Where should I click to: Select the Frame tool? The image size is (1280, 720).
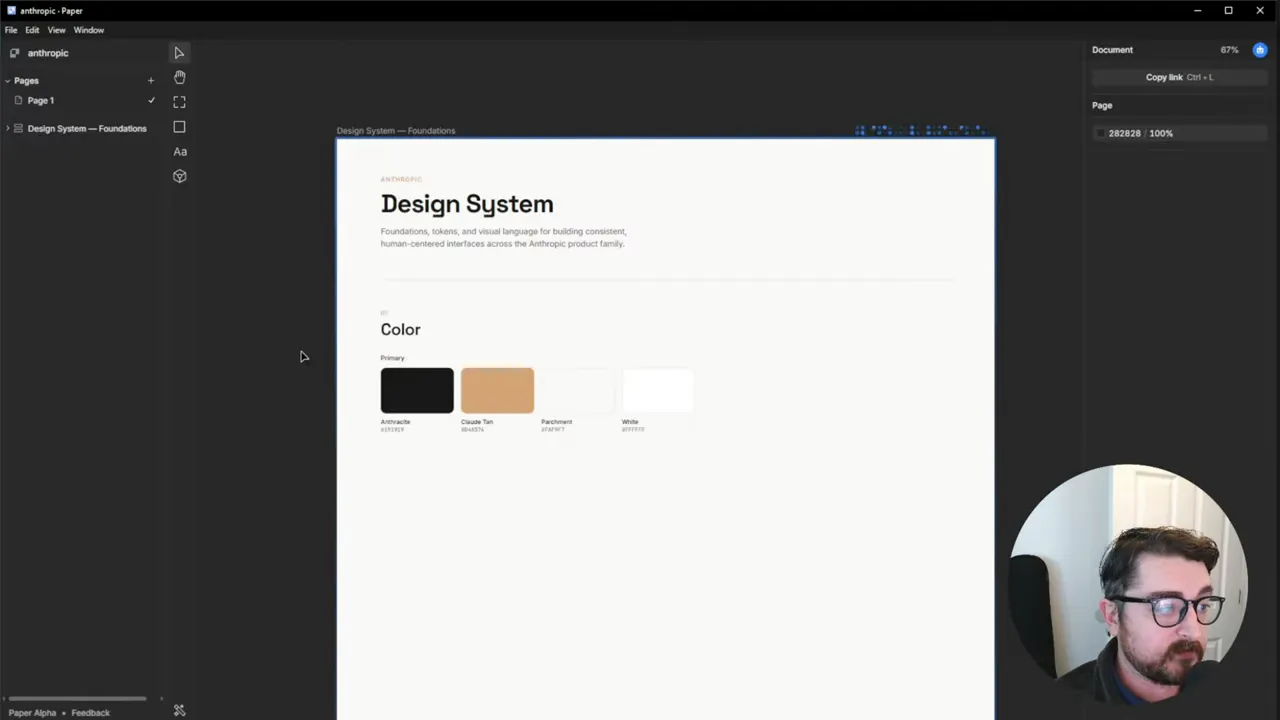pos(179,101)
